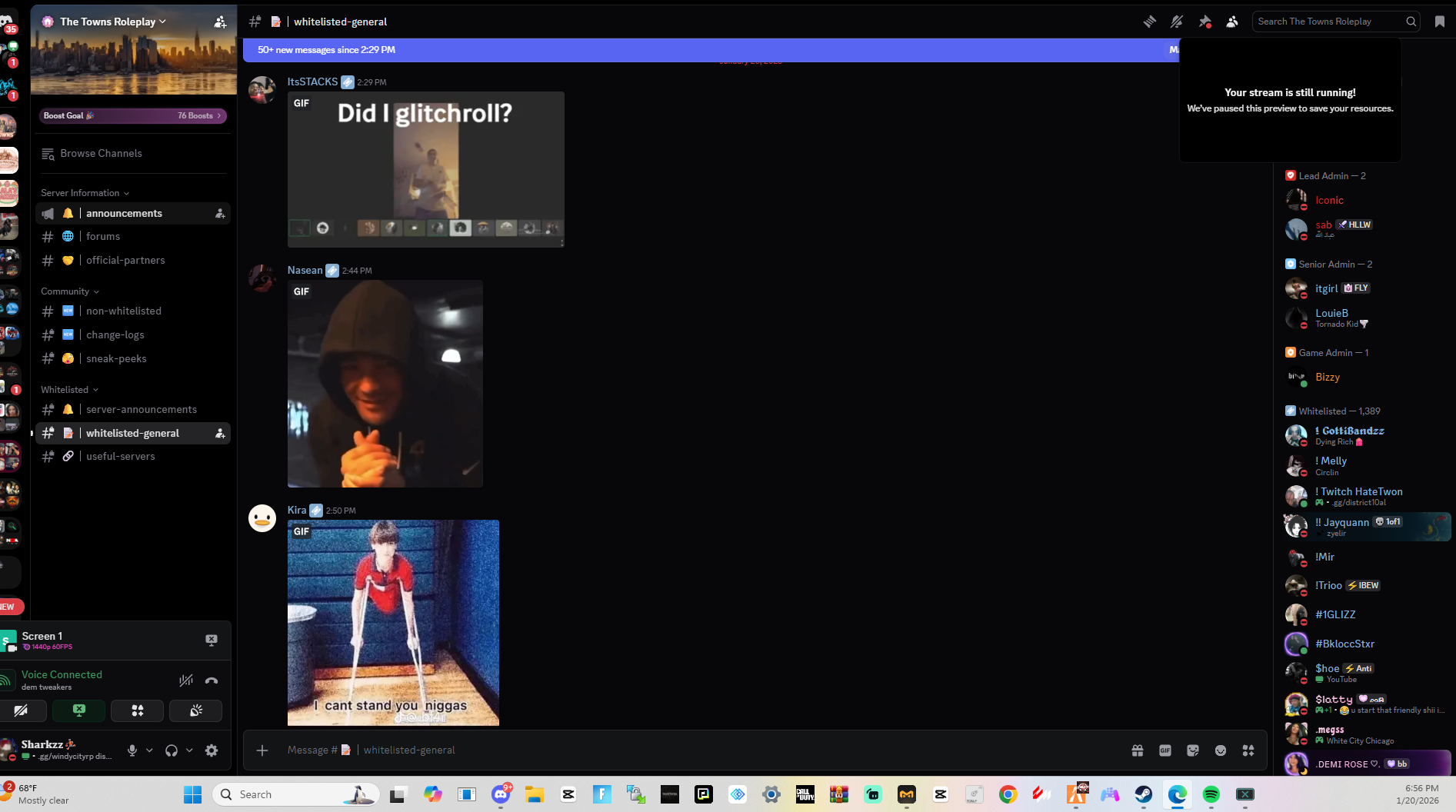Turn on the camera in voice panel
1456x812 pixels.
point(22,710)
